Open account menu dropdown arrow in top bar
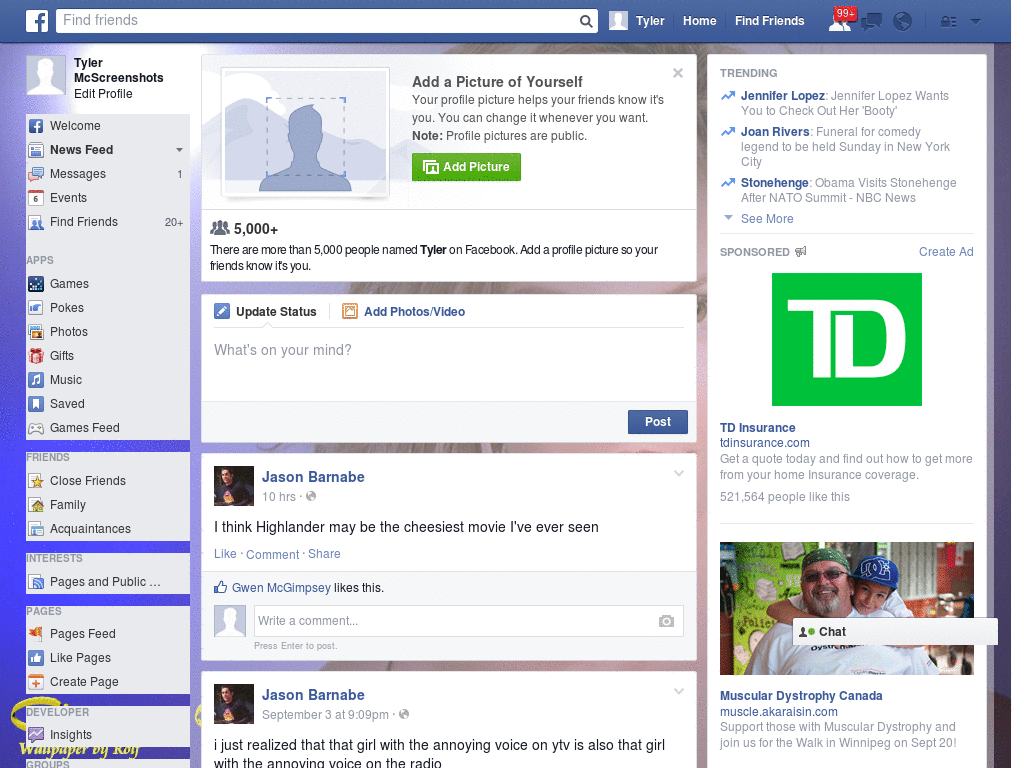Screen dimensions: 1024x768 click(976, 22)
